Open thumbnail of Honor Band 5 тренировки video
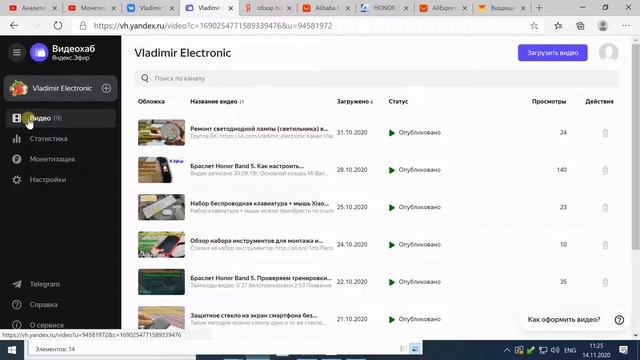Viewport: 640px width, 360px height. [x=161, y=282]
